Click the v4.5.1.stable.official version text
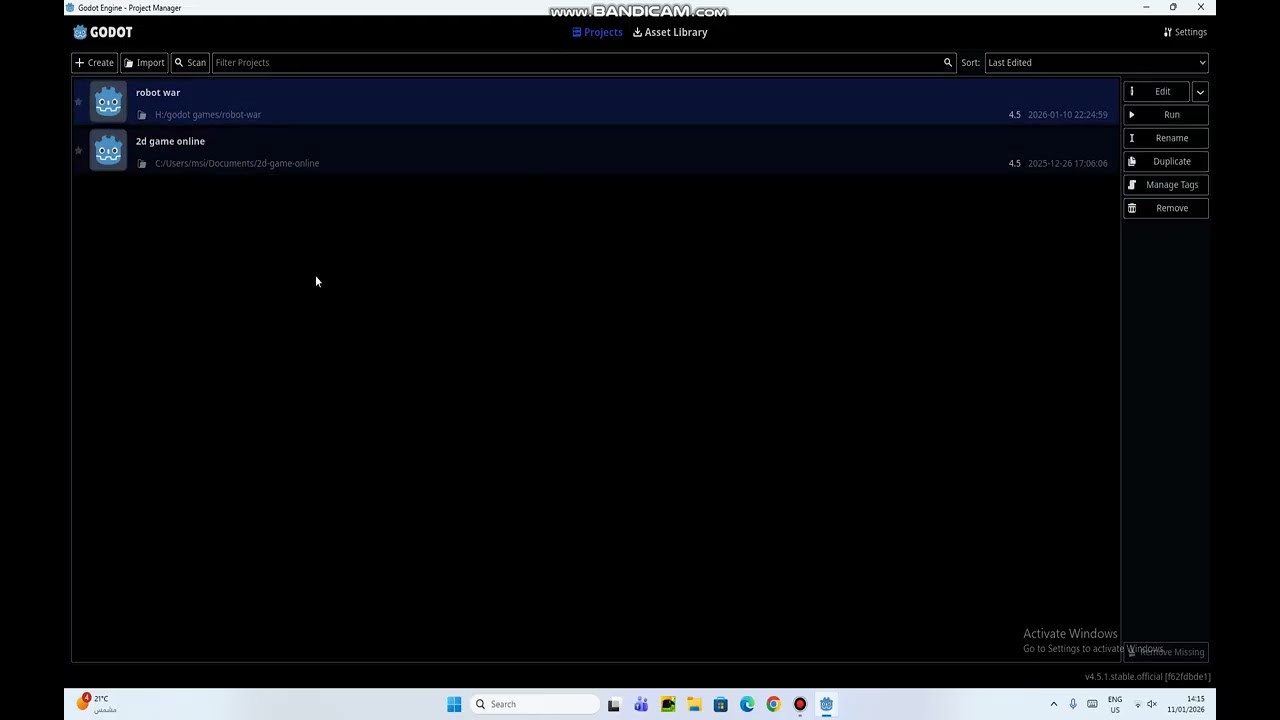Screen dimensions: 1280x720 1148,677
